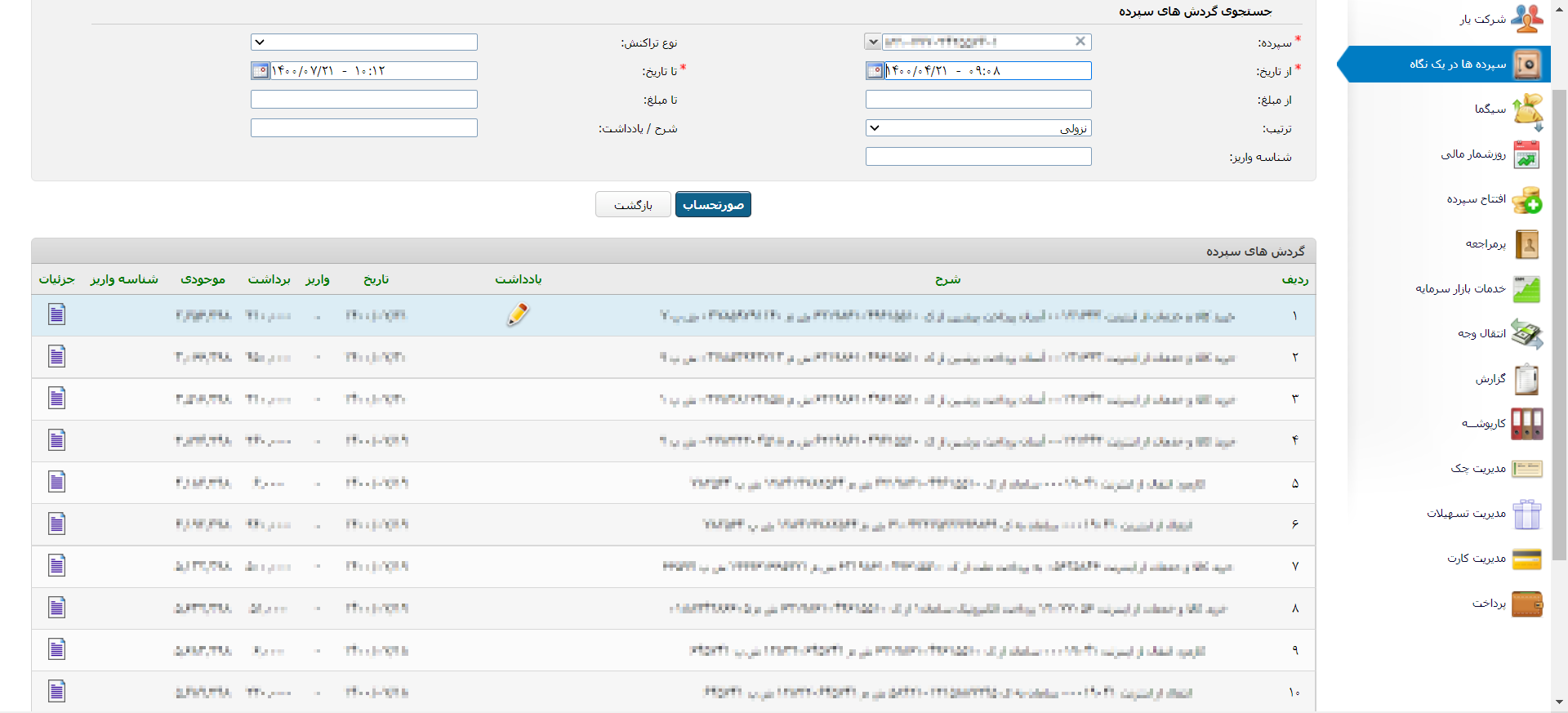The image size is (1568, 713).
Task: Open calendar picker for تا تاریخ field
Action: click(261, 71)
